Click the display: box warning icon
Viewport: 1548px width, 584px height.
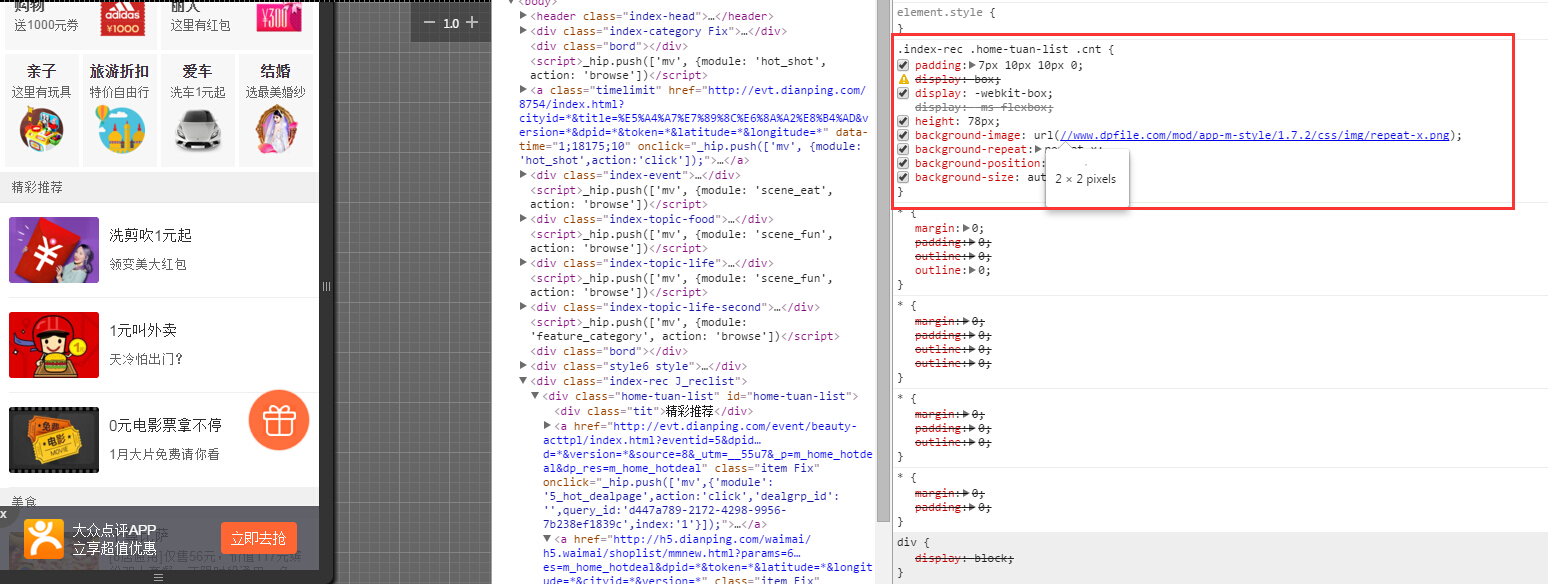pos(904,79)
